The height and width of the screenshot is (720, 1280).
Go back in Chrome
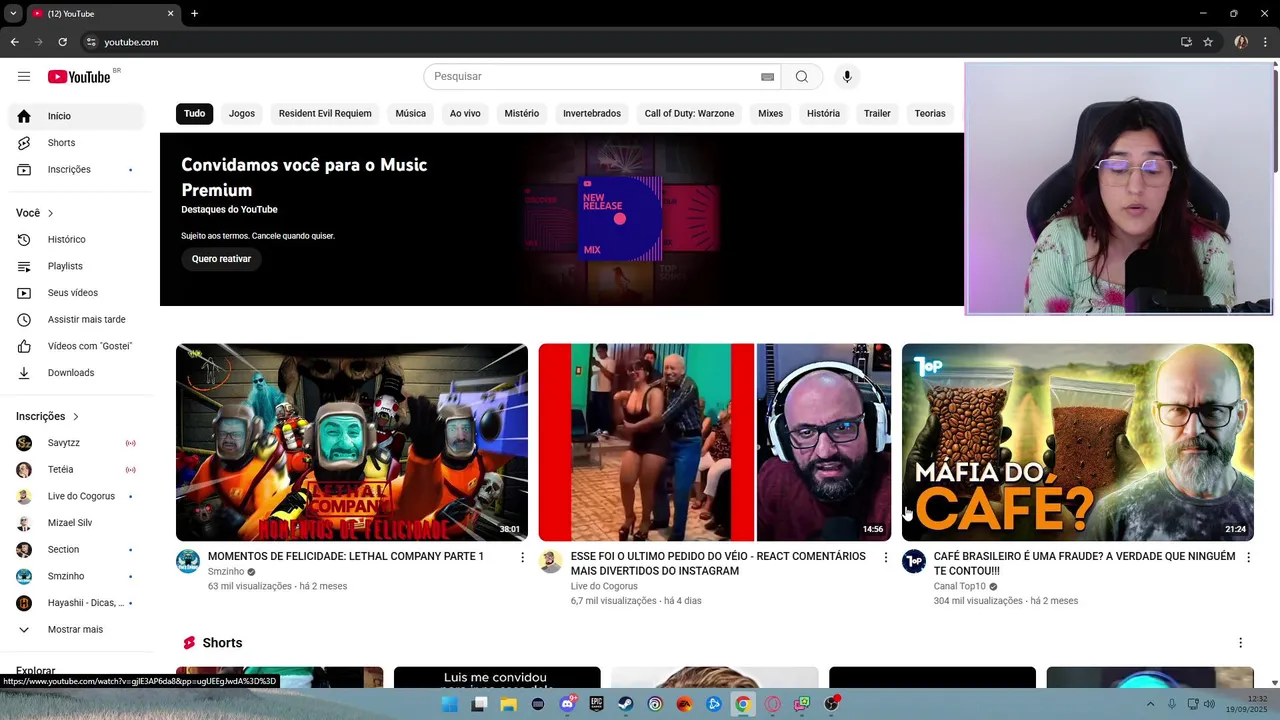14,42
